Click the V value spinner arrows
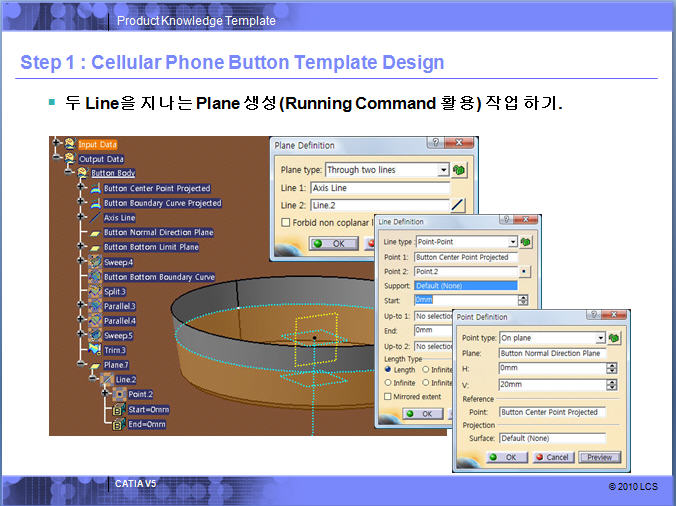 pyautogui.click(x=611, y=383)
